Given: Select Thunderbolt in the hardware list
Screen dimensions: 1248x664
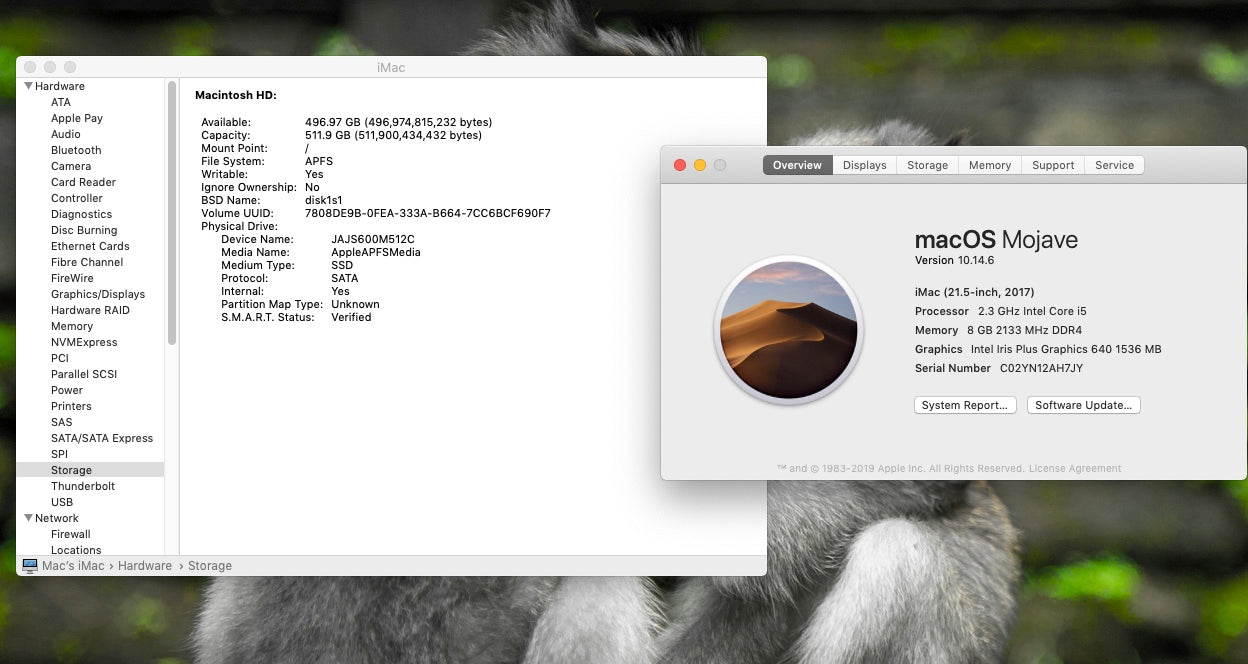Looking at the screenshot, I should coord(83,486).
